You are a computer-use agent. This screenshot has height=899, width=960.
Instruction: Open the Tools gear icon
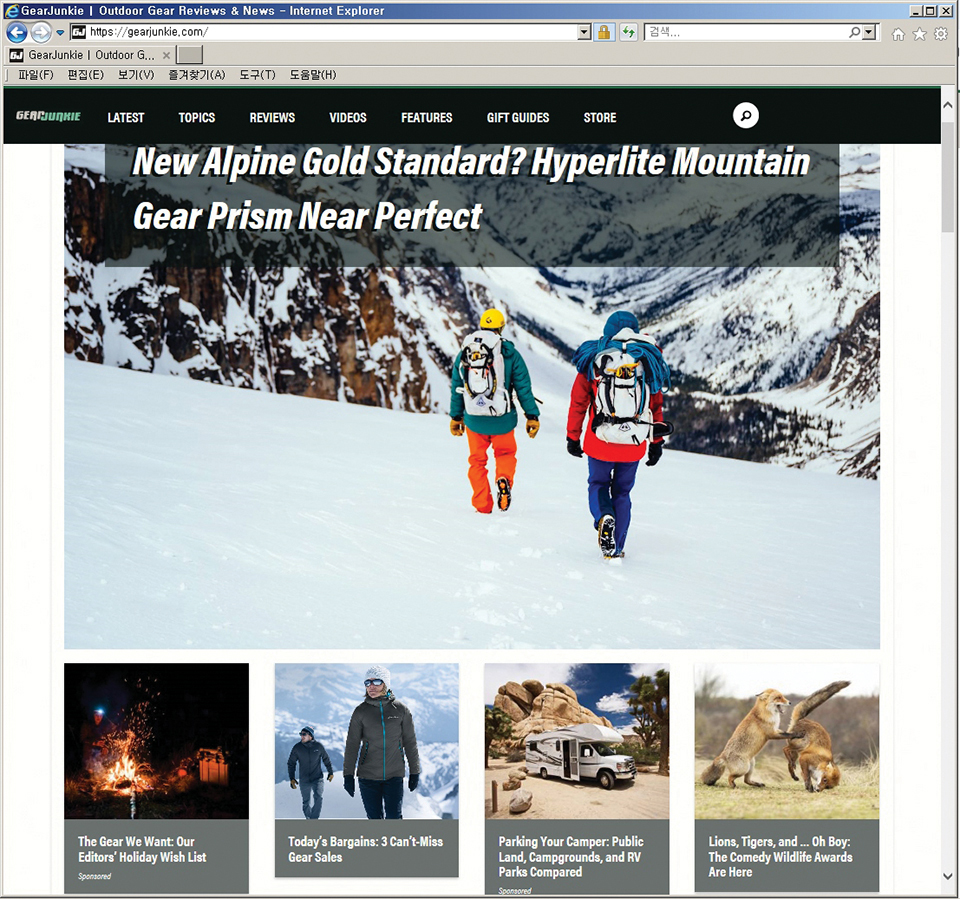coord(941,34)
